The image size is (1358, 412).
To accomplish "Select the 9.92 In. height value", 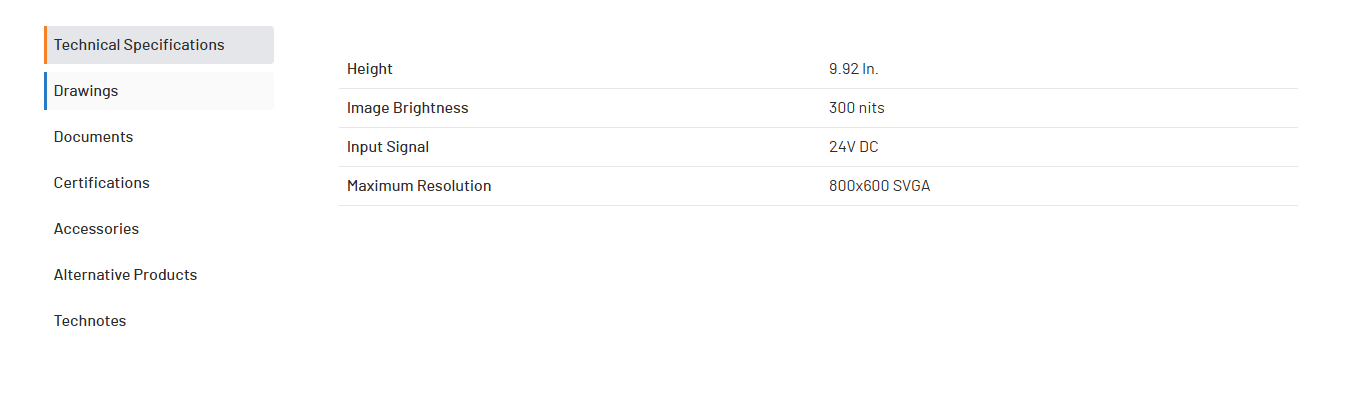I will (853, 69).
